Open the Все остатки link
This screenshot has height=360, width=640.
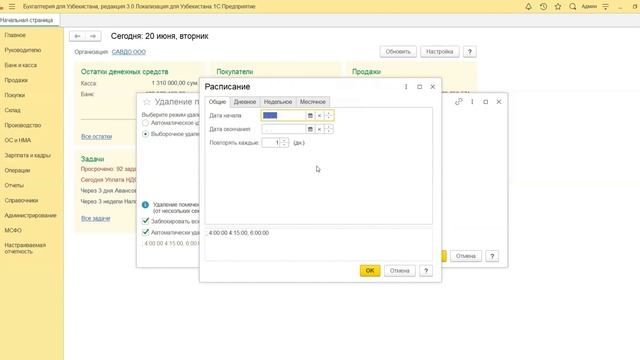96,137
